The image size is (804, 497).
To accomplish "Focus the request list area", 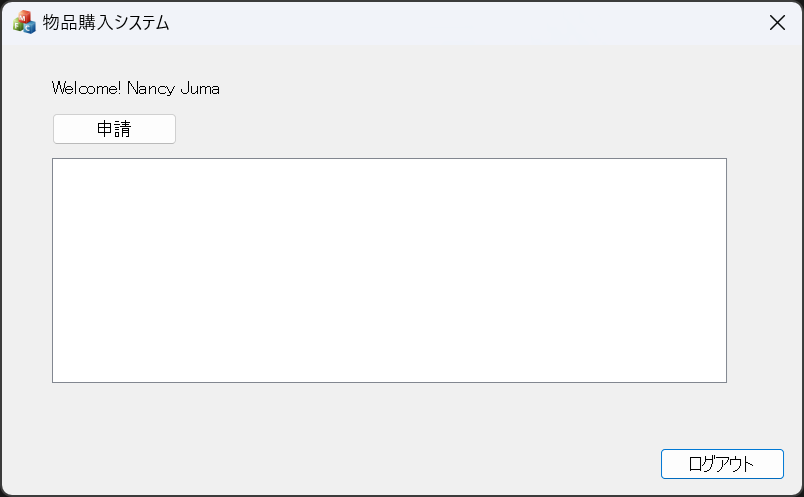I will (x=389, y=270).
